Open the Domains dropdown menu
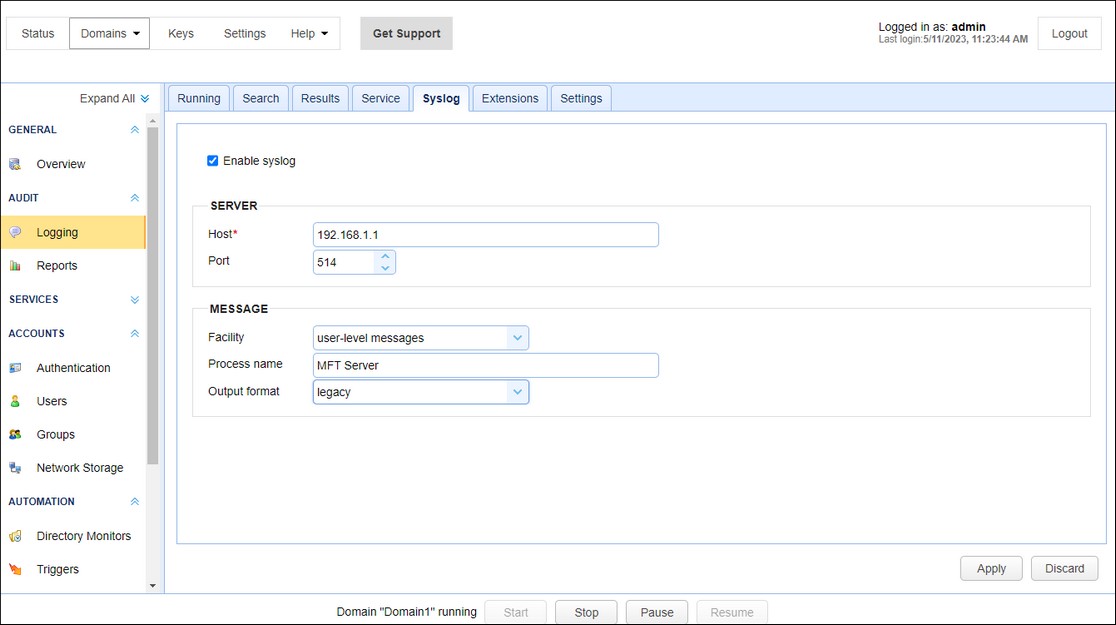The width and height of the screenshot is (1116, 625). (110, 33)
